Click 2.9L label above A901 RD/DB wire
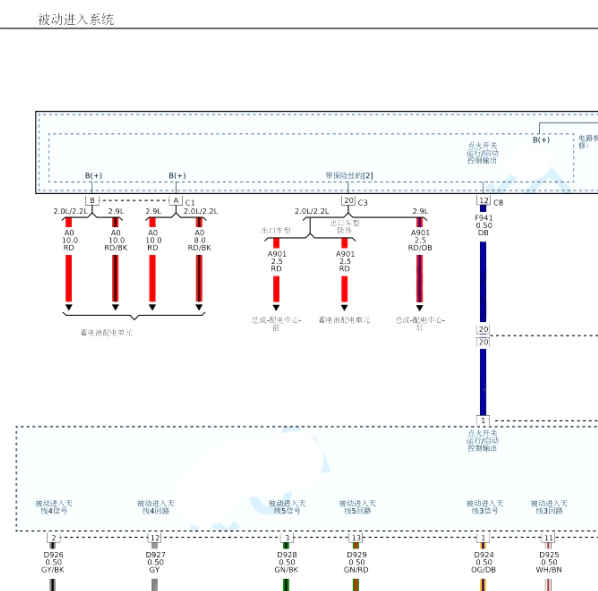Screen dimensions: 598x591 click(x=420, y=211)
